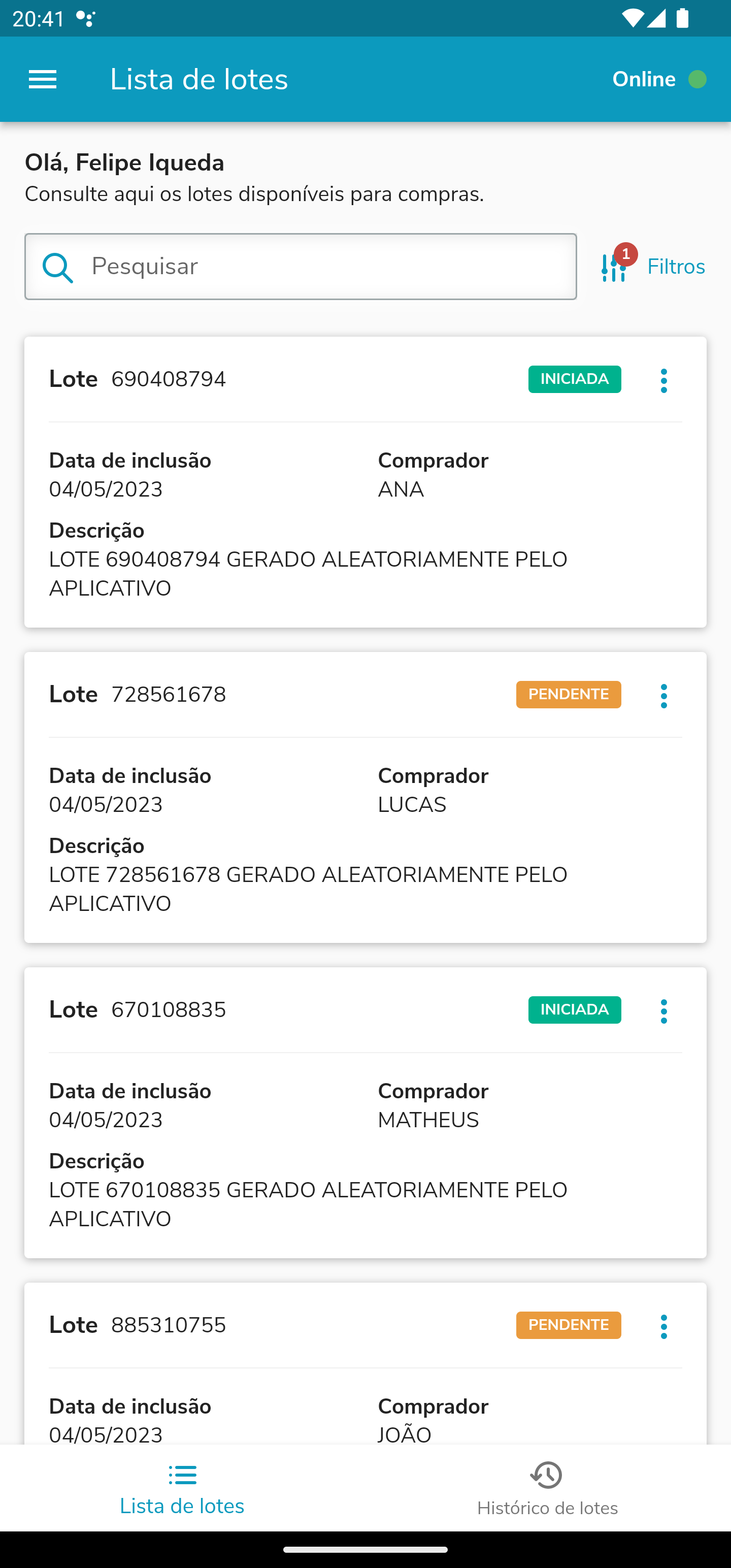Open options for lote 728561678
This screenshot has width=731, height=1568.
coord(663,696)
